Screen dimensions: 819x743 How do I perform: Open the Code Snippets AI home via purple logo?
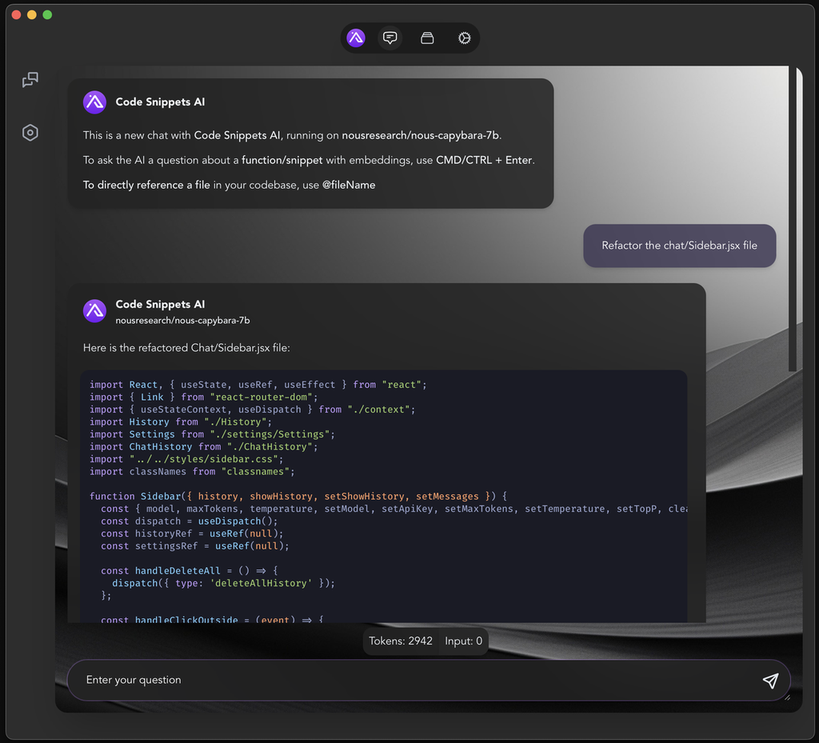click(x=355, y=37)
